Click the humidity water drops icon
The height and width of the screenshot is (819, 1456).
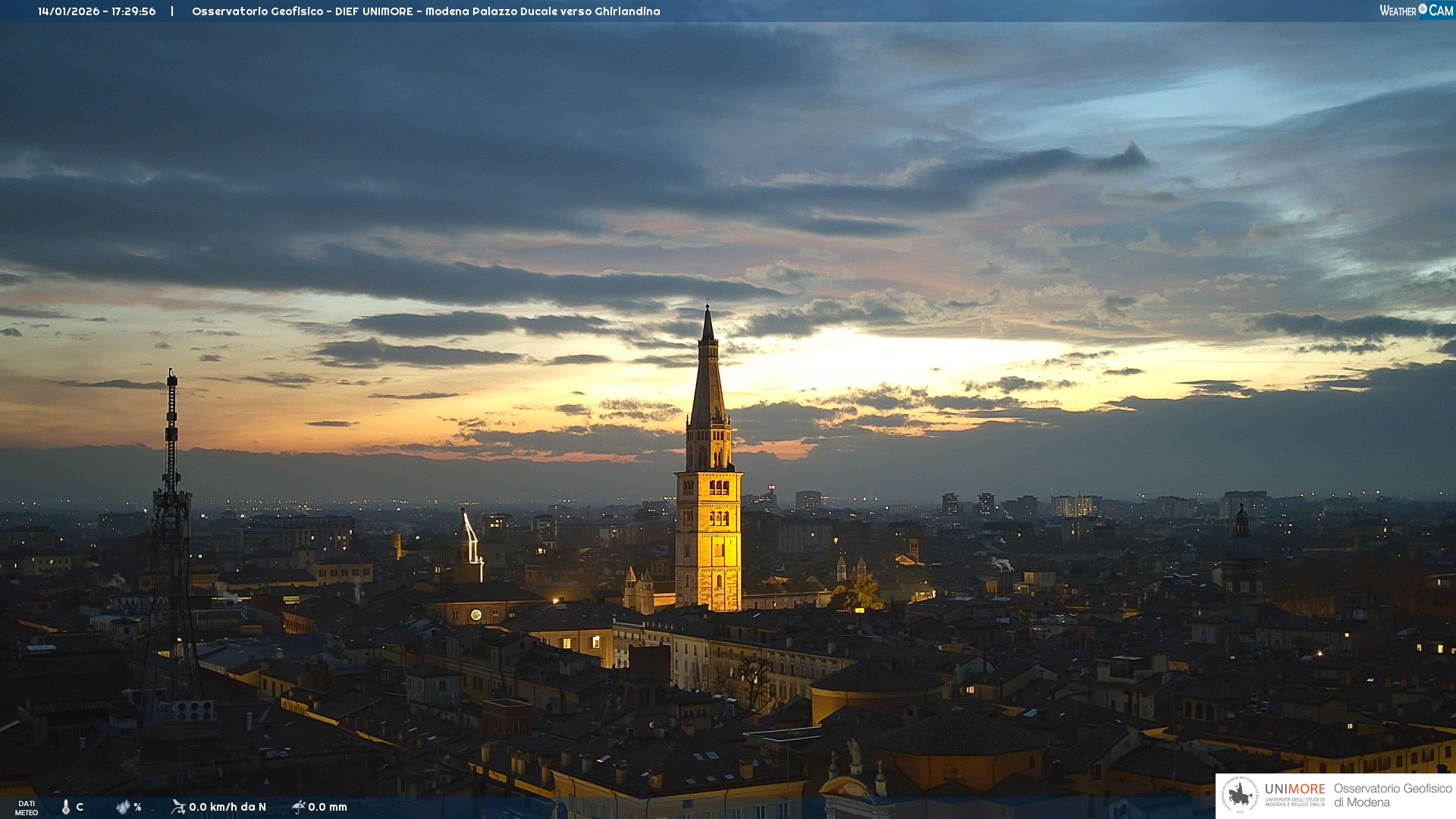[x=122, y=807]
